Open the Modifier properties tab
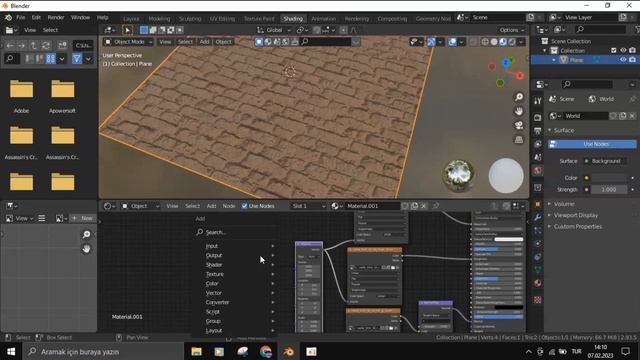Screen dimensions: 640x360 coord(538,217)
